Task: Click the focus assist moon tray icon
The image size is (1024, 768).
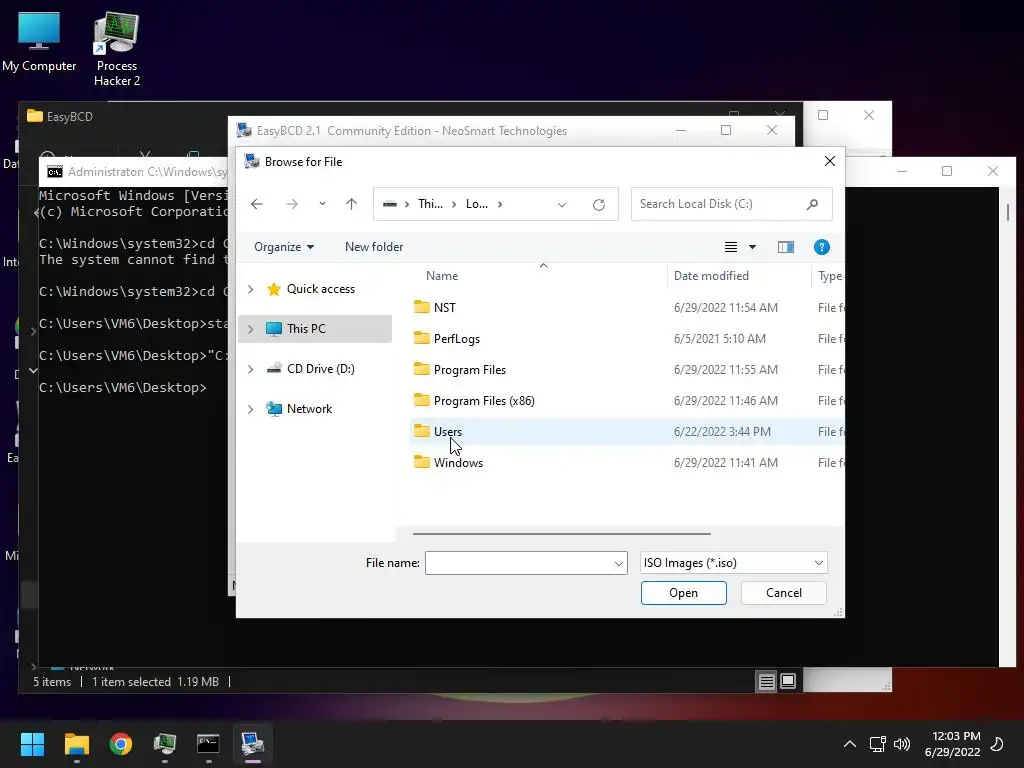Action: [997, 744]
